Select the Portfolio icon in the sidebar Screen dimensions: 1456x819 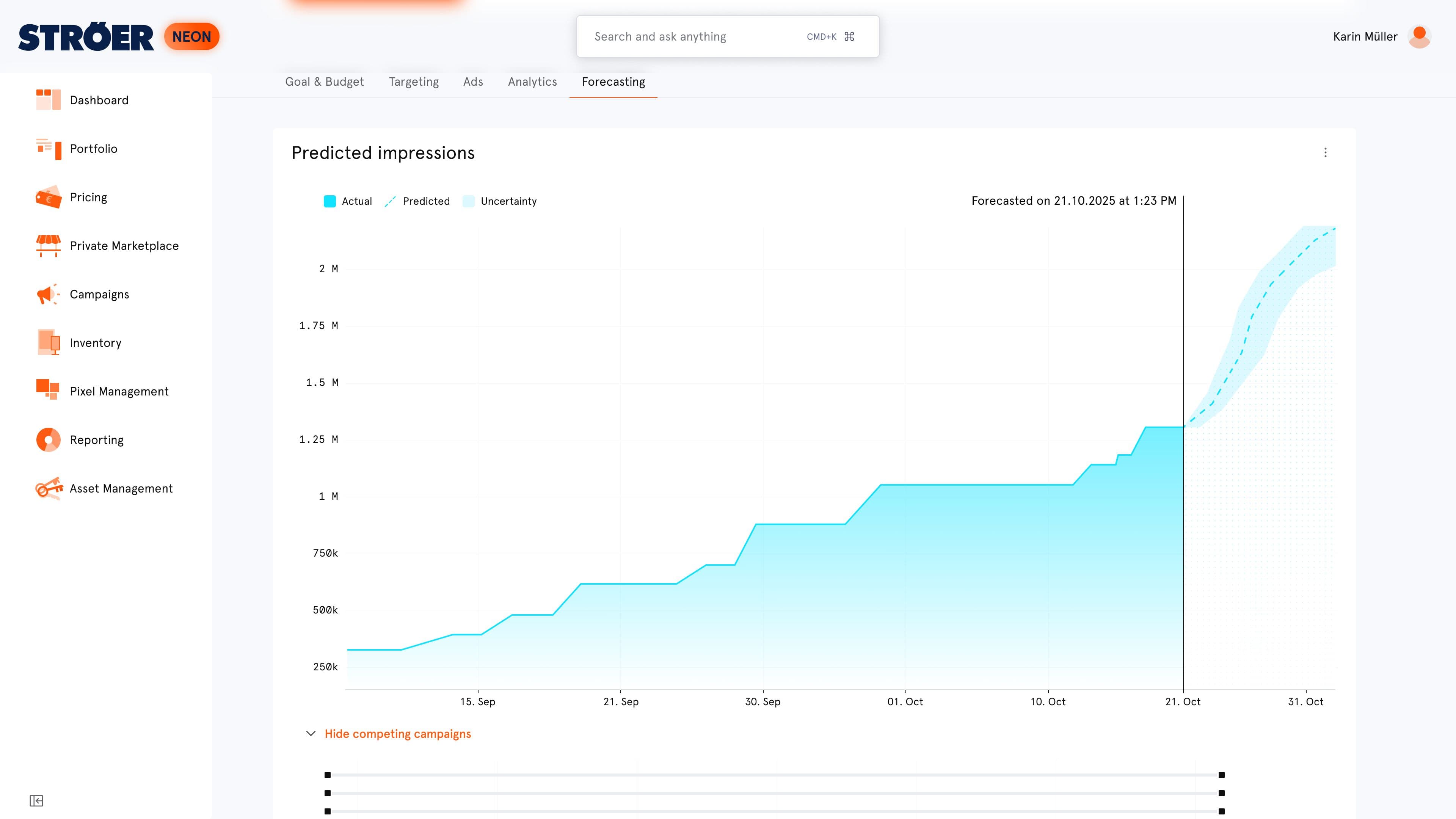[49, 149]
